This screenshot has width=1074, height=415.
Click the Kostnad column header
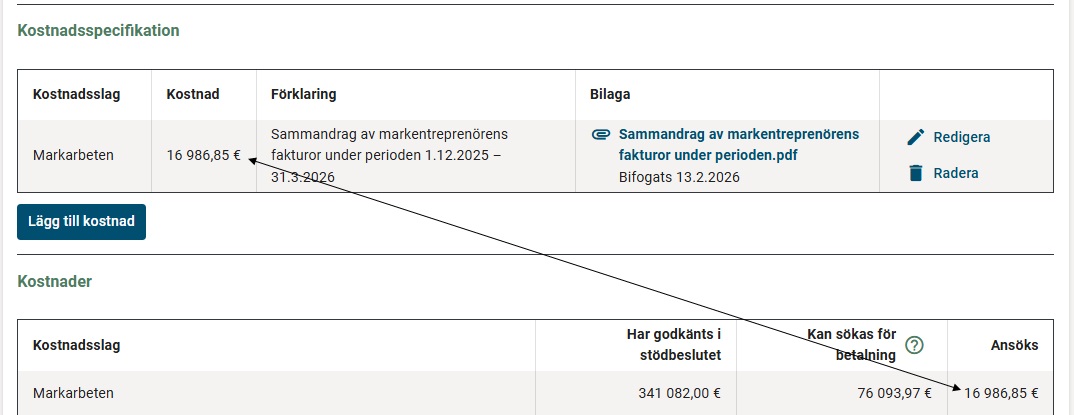tap(193, 94)
